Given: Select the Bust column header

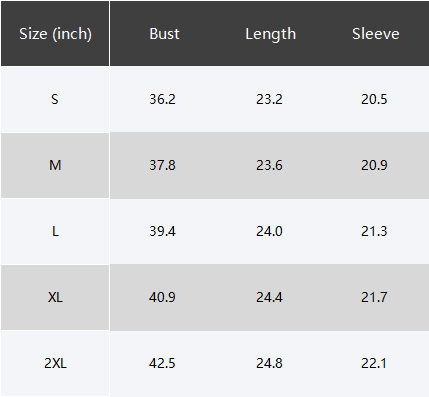Looking at the screenshot, I should coord(164,34).
